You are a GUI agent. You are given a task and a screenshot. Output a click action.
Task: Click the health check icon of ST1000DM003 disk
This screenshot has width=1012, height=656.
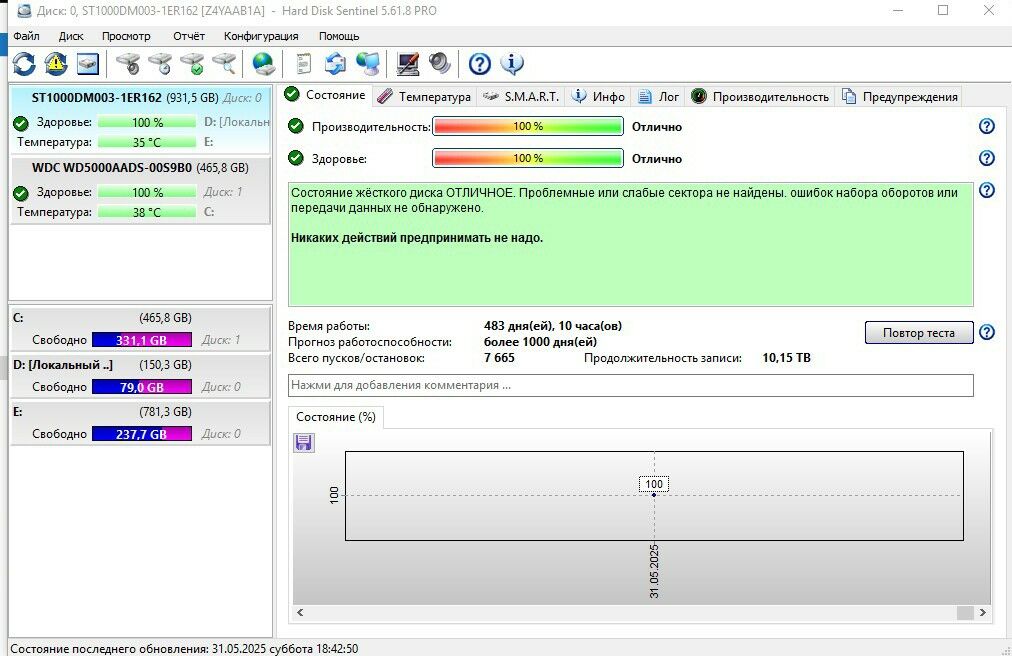point(21,123)
